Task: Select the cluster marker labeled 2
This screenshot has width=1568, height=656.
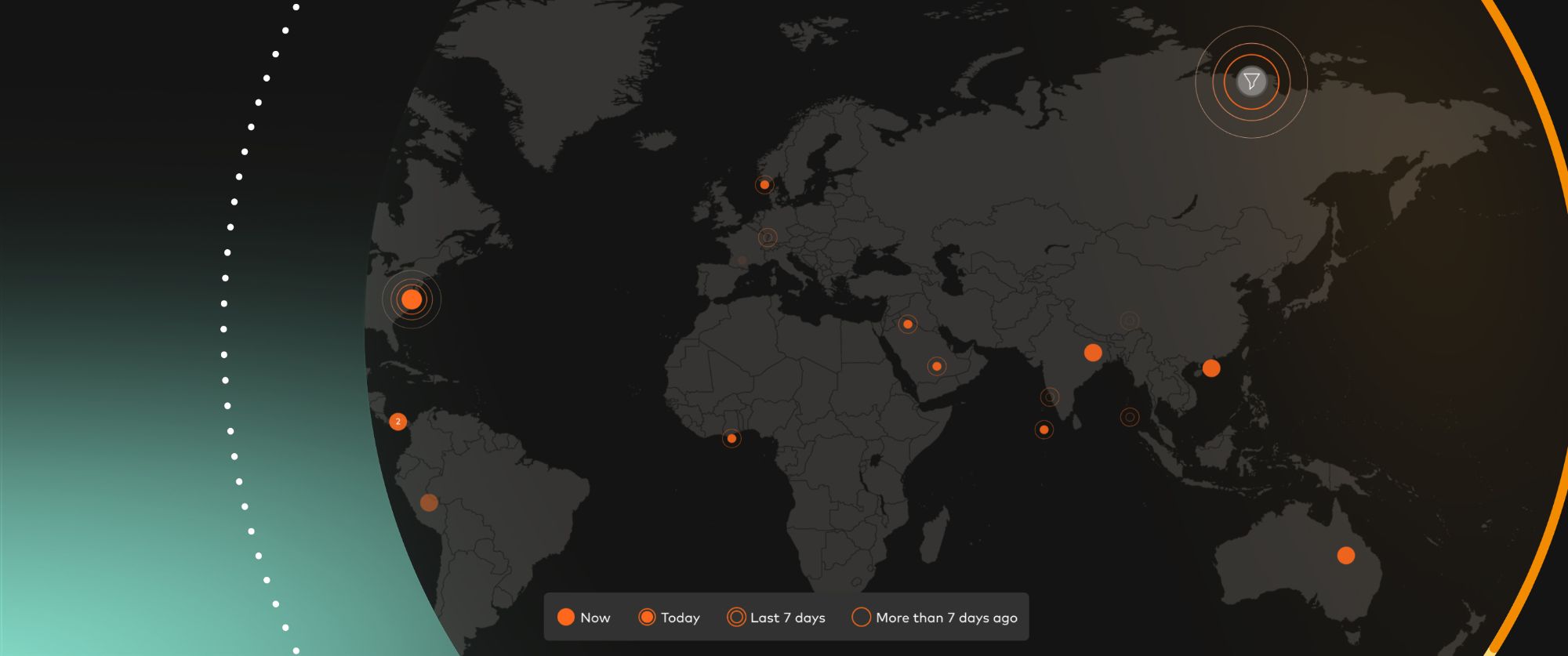Action: tap(398, 422)
